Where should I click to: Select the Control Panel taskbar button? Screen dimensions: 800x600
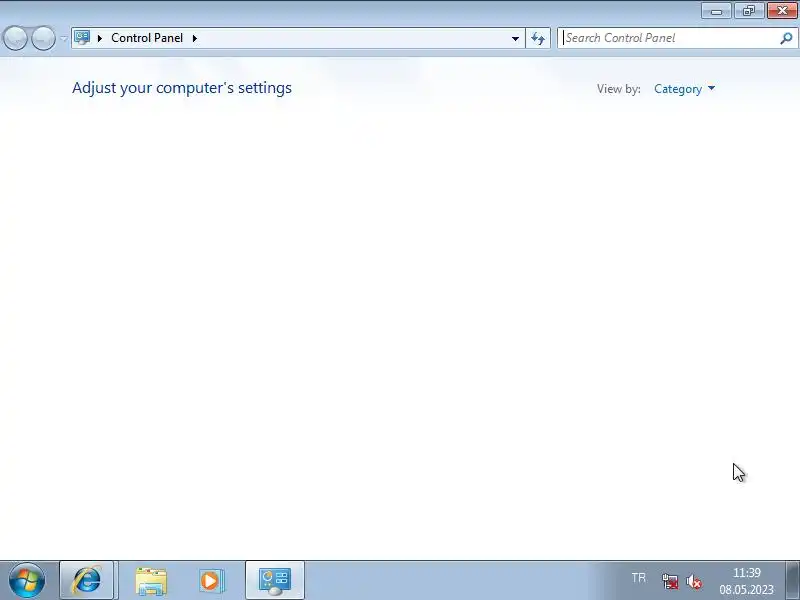274,580
